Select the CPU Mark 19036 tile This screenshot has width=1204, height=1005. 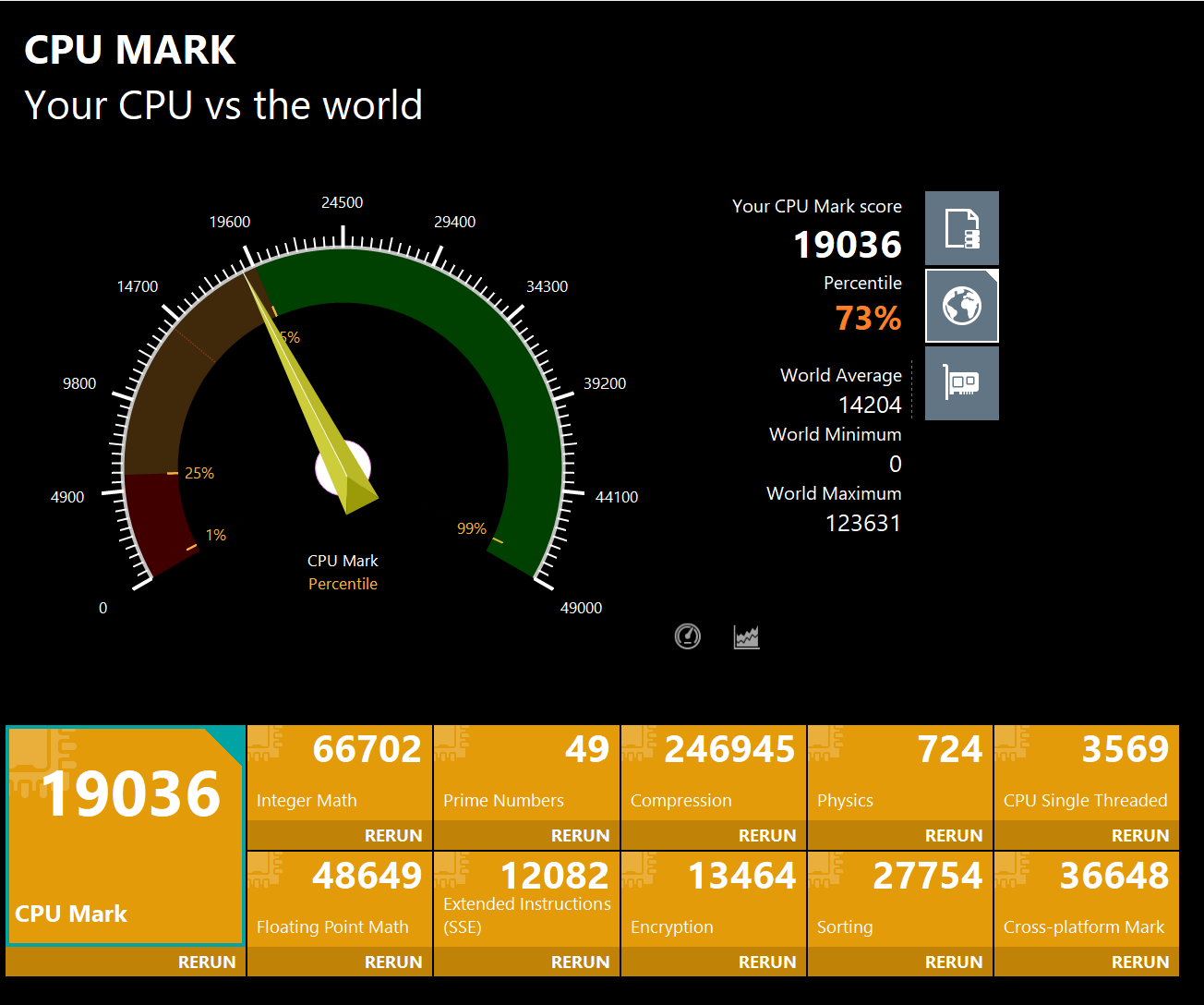tap(126, 836)
